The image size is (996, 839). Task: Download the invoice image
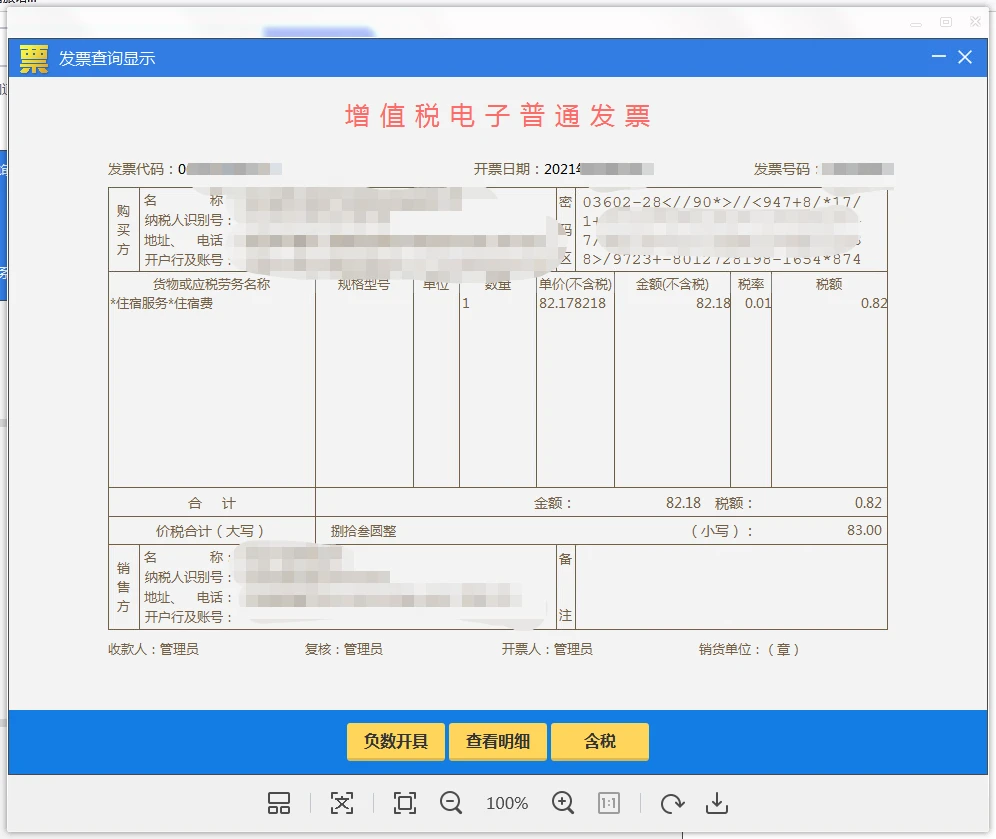pos(717,803)
